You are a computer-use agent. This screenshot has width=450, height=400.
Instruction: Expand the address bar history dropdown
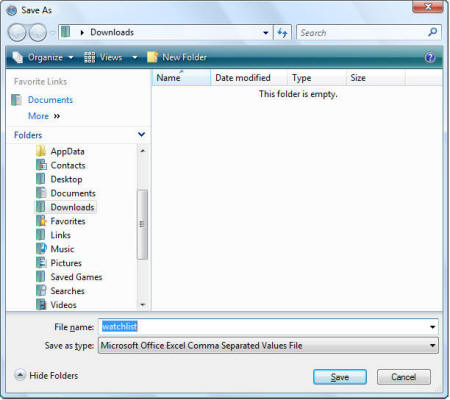tap(266, 33)
